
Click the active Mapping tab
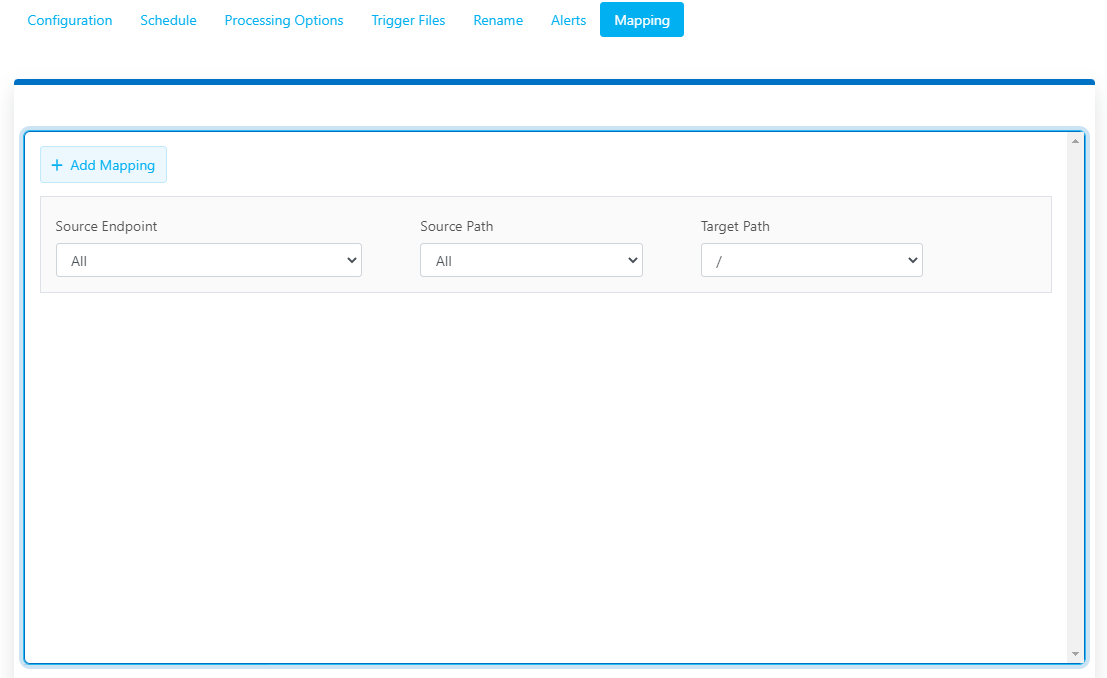tap(642, 20)
